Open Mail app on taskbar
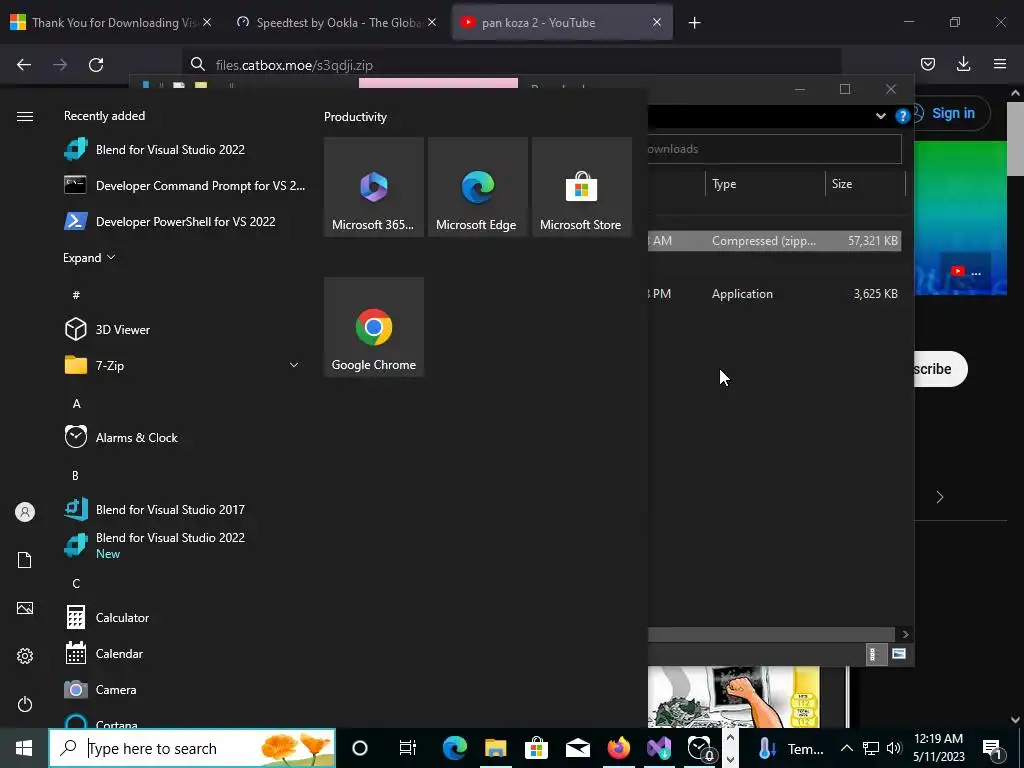 coord(577,748)
